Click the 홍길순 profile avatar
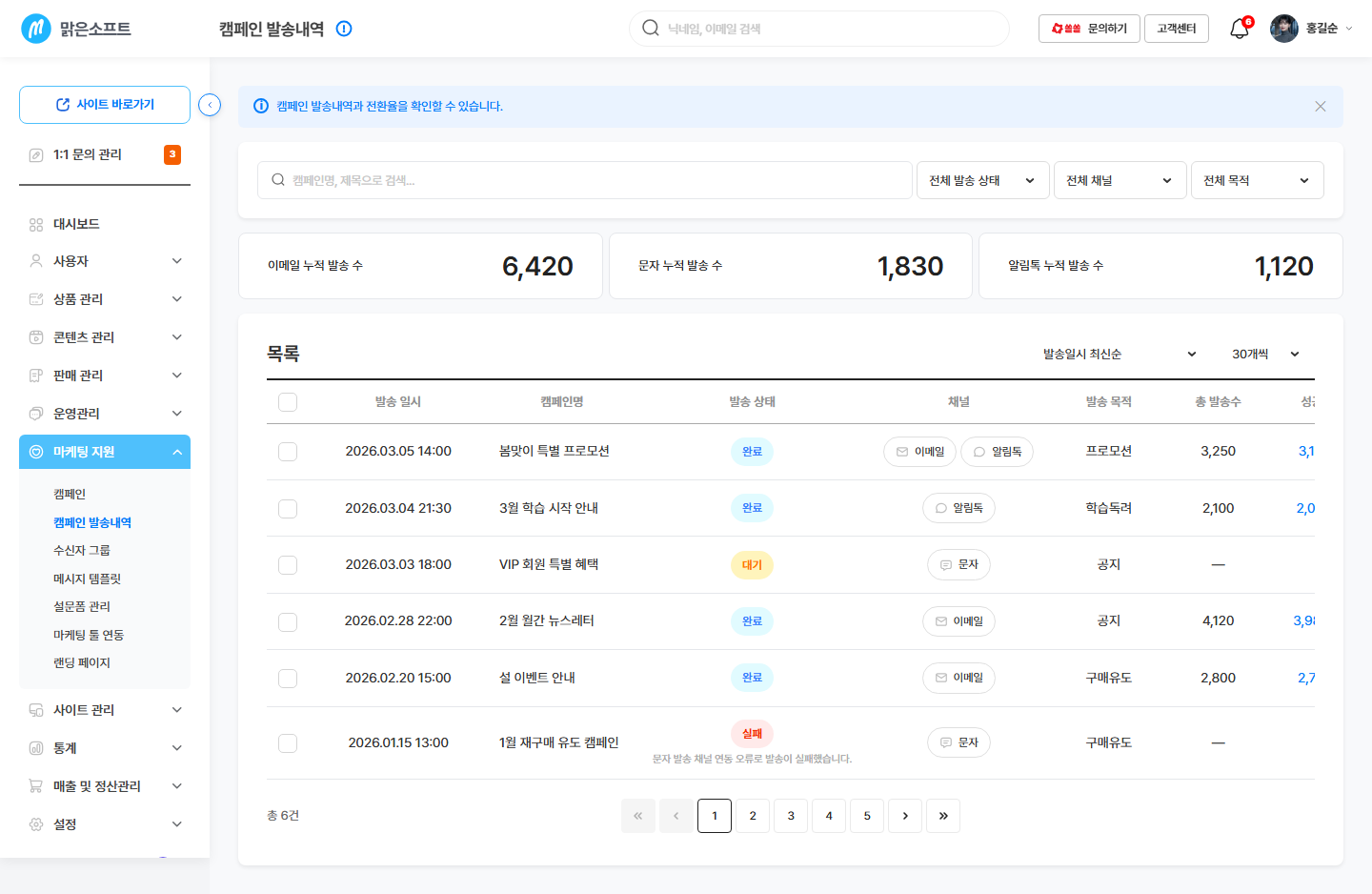 1284,29
